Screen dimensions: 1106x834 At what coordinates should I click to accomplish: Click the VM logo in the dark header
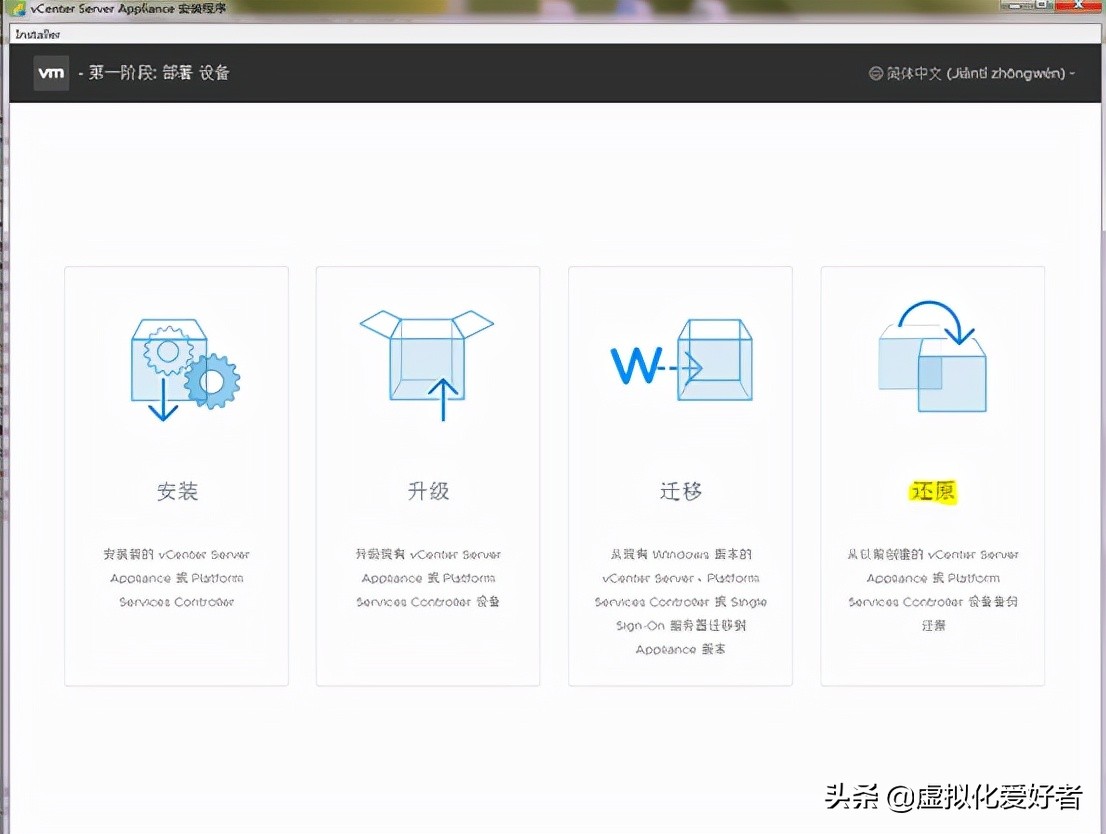(51, 72)
